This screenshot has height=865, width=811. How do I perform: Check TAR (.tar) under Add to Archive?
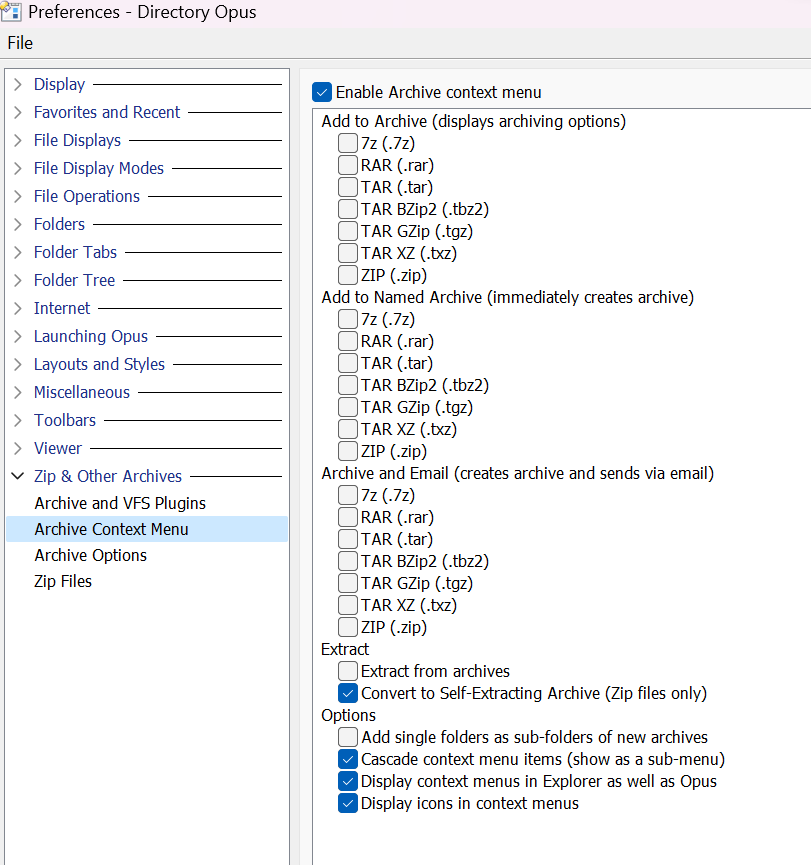point(348,187)
